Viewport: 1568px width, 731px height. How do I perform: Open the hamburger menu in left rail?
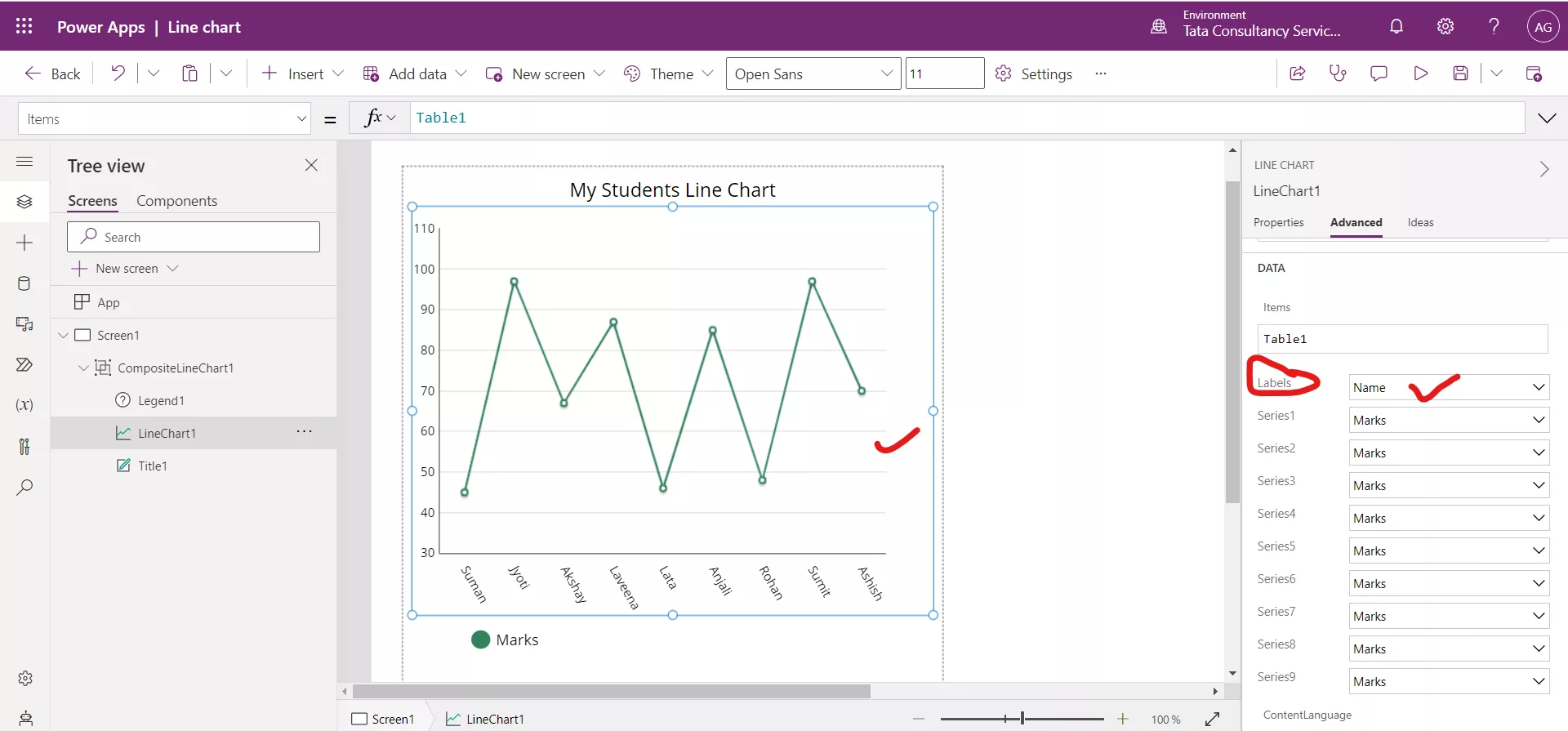click(x=24, y=161)
